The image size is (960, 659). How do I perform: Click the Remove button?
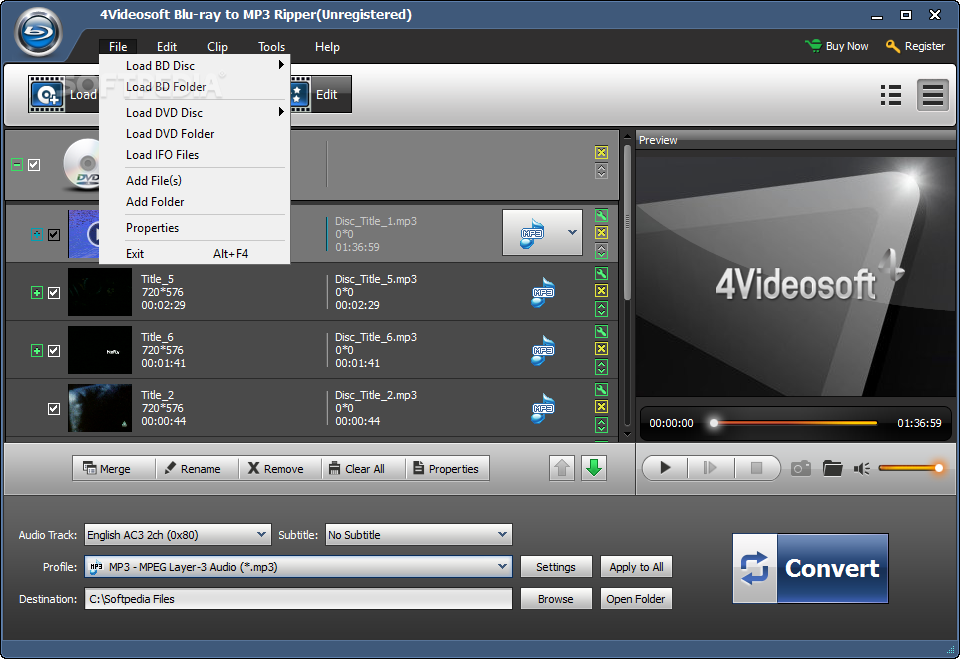280,469
